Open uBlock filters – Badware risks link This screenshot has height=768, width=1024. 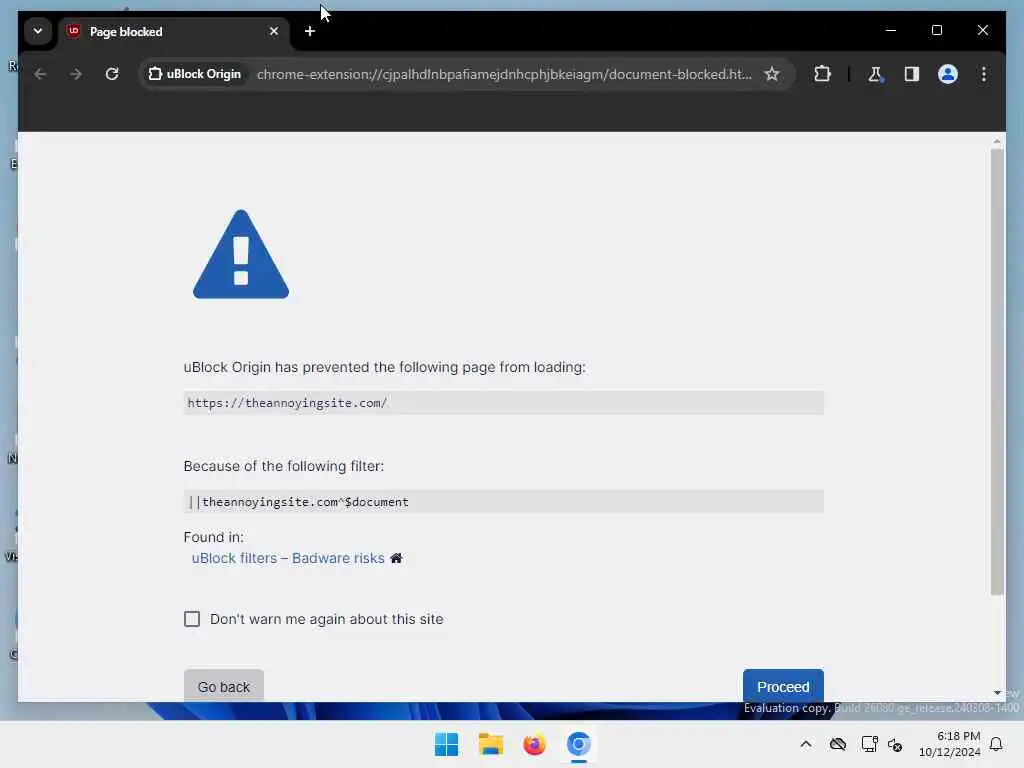click(288, 558)
